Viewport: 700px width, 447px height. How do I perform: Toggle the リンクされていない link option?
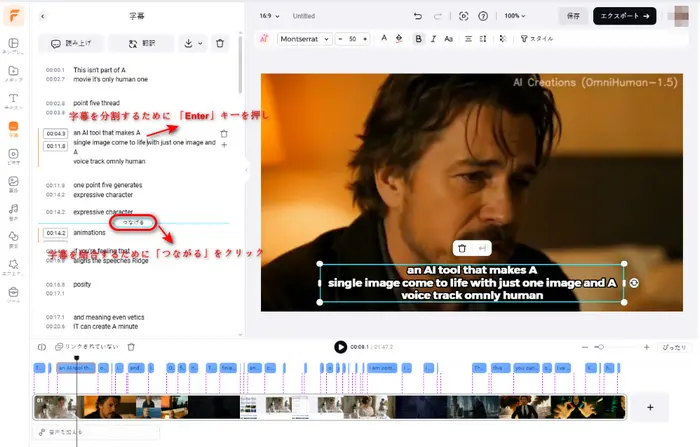(x=87, y=347)
